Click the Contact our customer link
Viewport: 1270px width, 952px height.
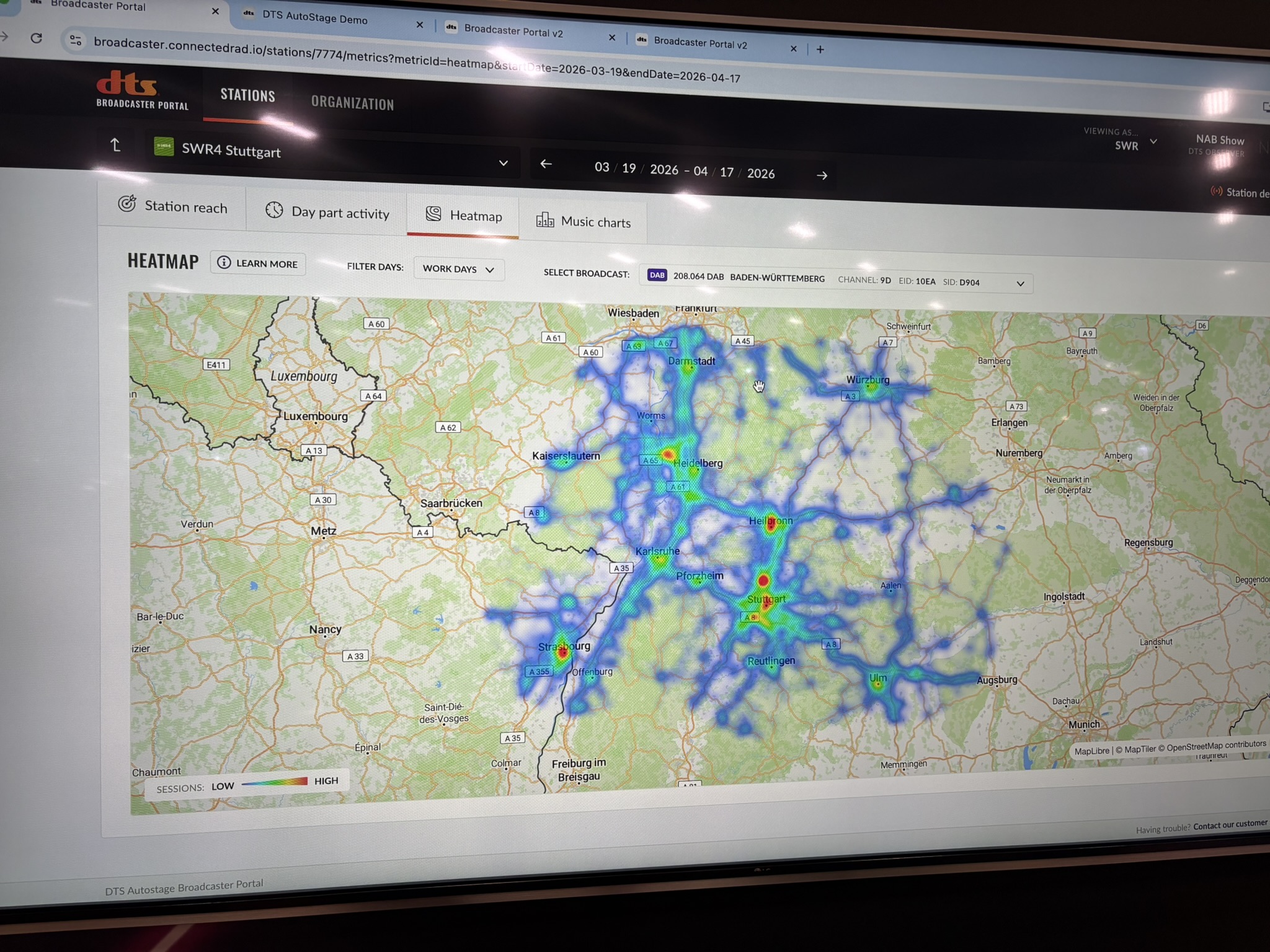click(1230, 824)
